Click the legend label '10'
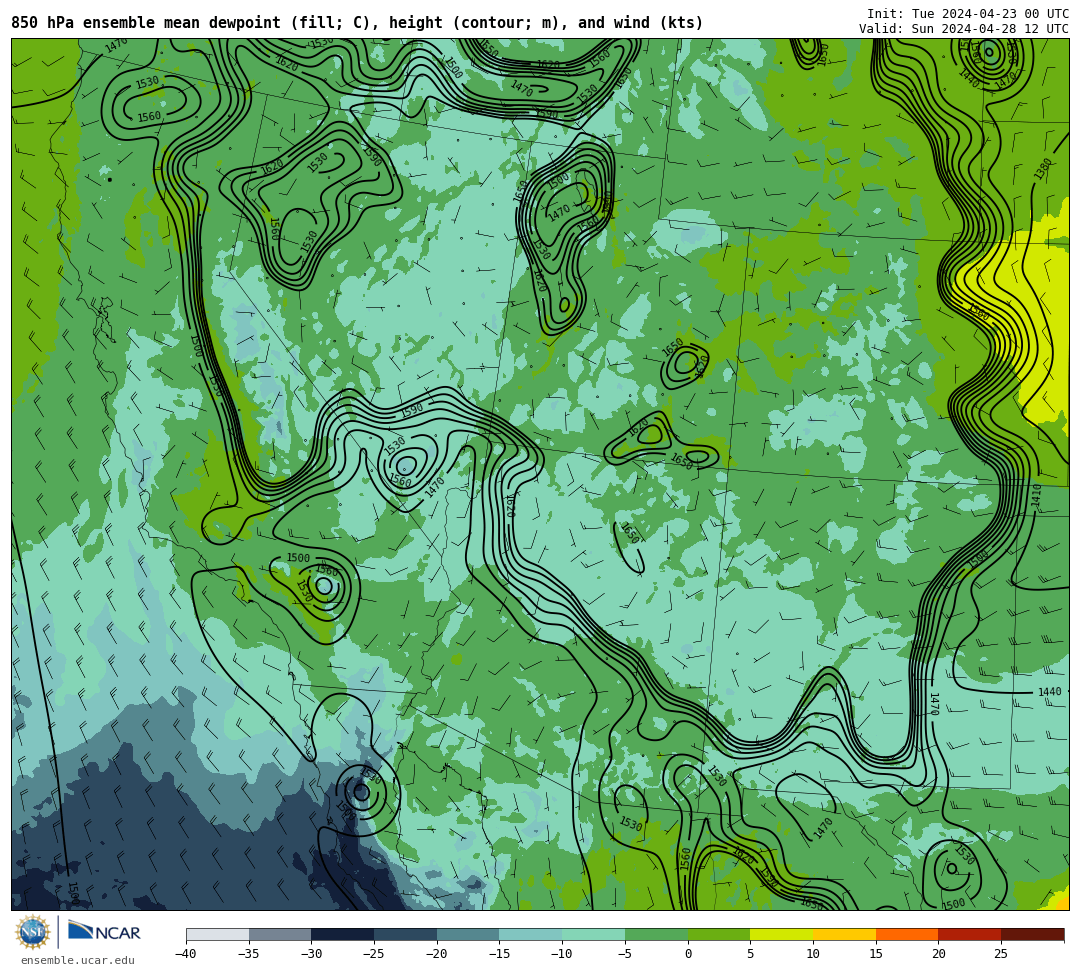1080x973 pixels. pyautogui.click(x=813, y=954)
